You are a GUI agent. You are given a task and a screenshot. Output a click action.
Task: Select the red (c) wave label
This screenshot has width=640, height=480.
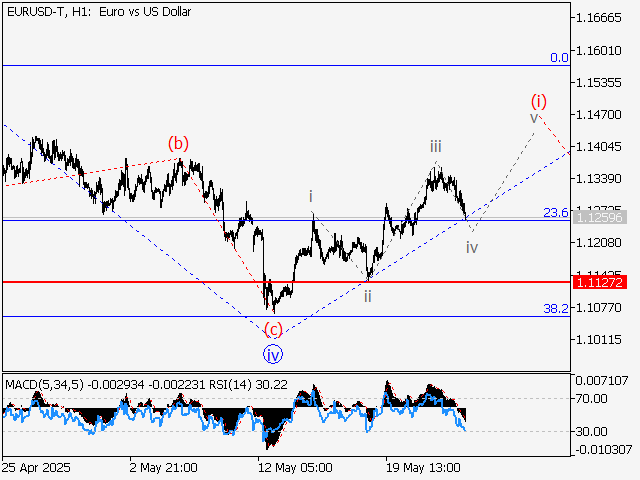pyautogui.click(x=273, y=329)
